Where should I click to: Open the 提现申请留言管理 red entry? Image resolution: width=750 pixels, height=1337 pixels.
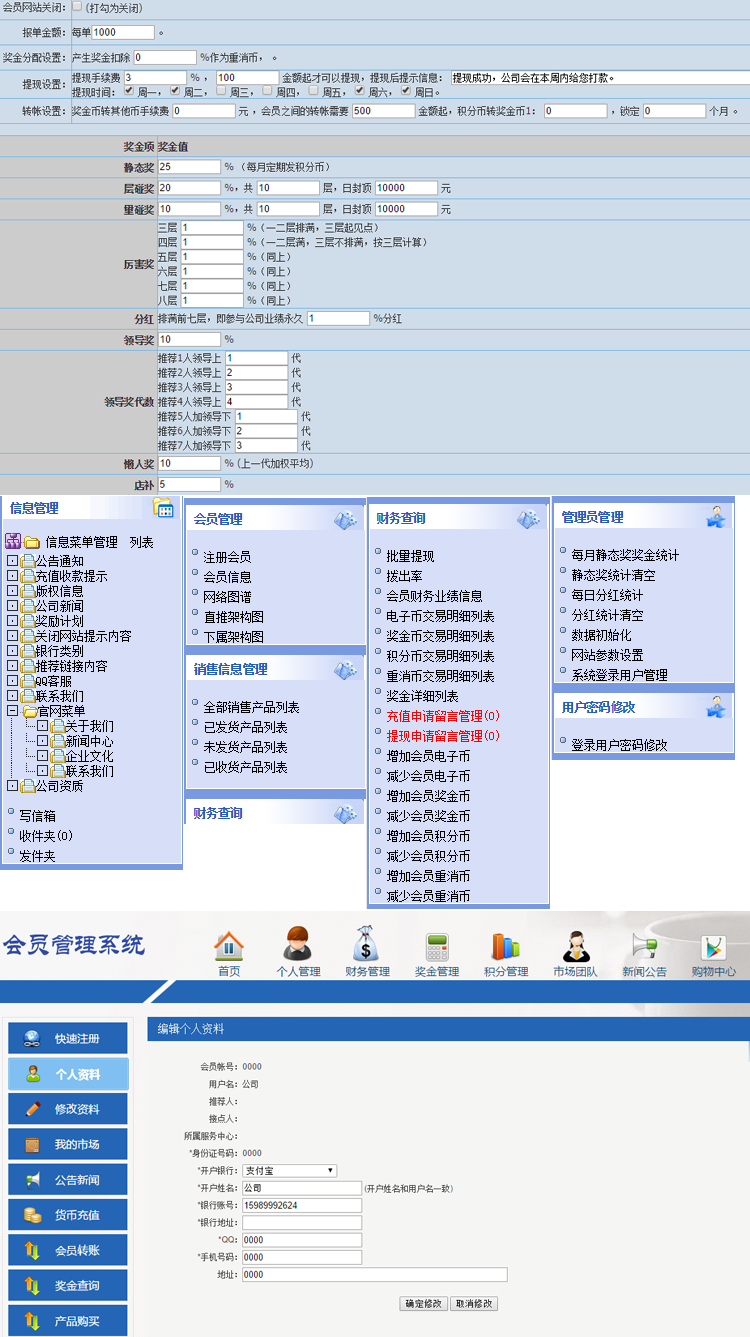(x=443, y=736)
